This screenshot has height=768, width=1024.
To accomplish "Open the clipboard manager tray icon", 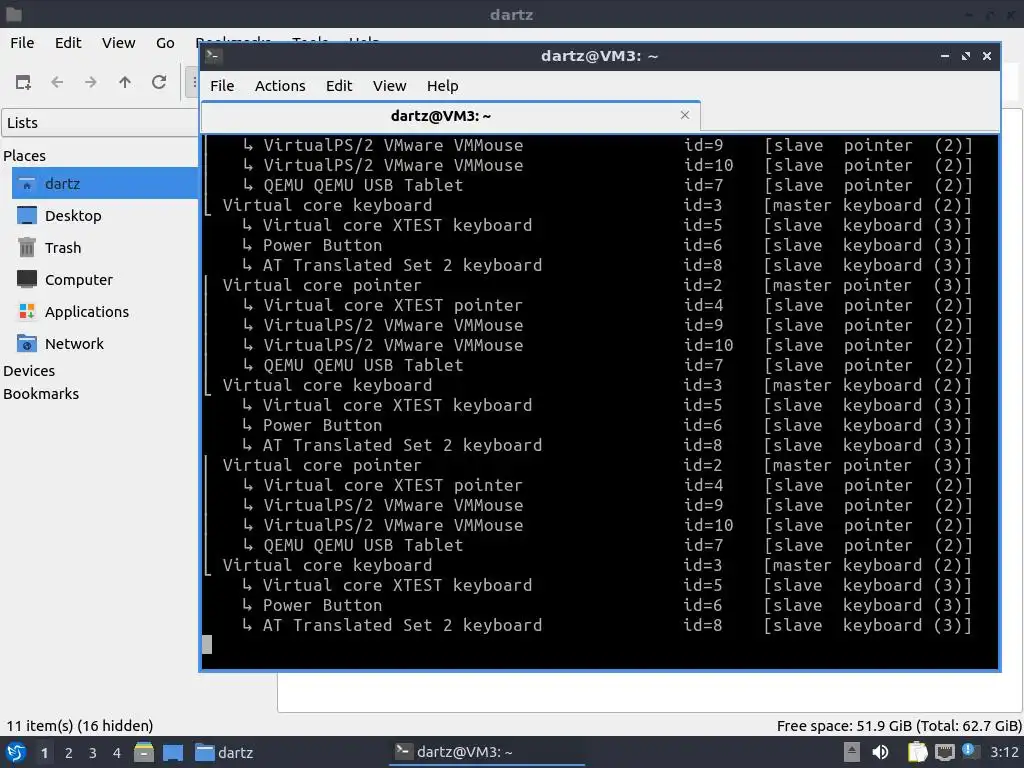I will click(x=917, y=752).
